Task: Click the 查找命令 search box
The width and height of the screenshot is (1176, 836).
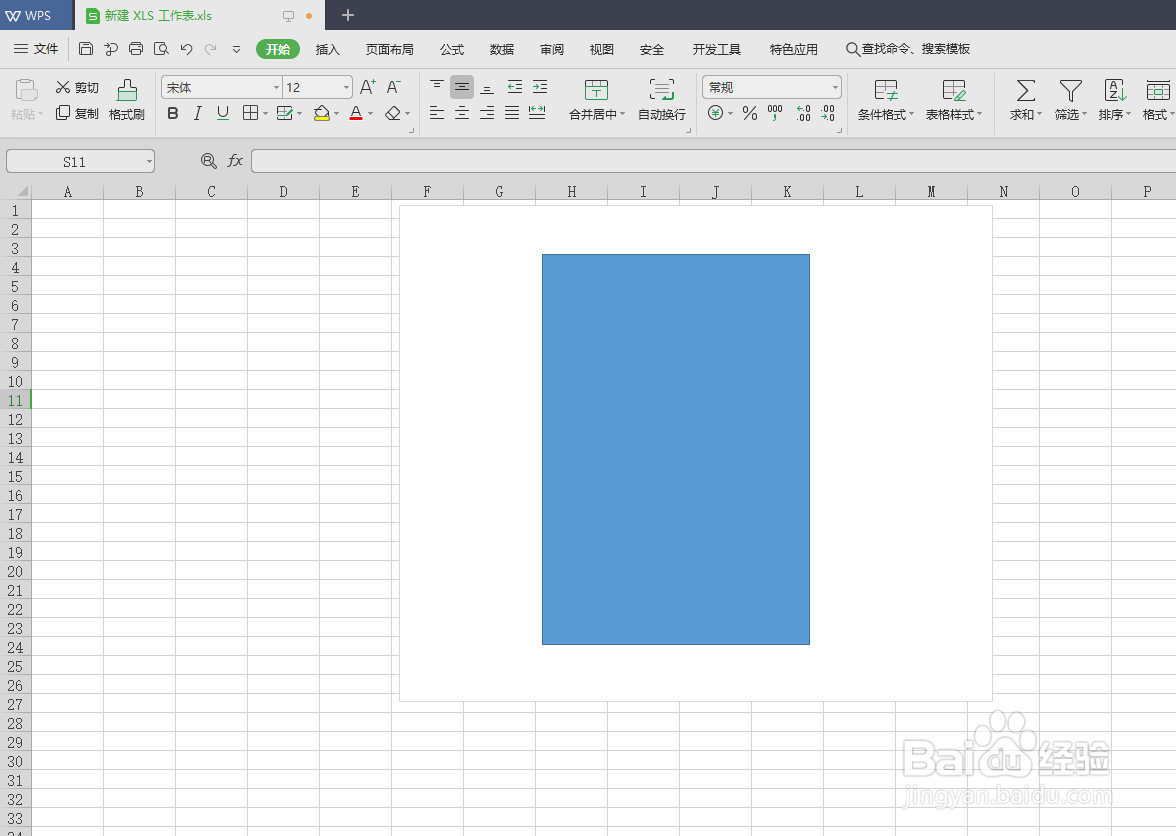Action: (x=908, y=49)
